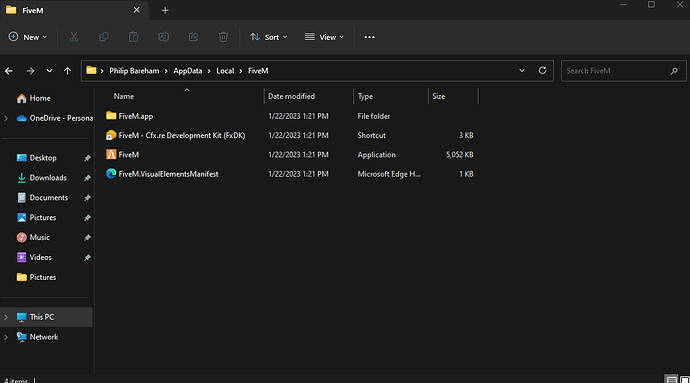This screenshot has height=383, width=690.
Task: Select the File folder type cell
Action: click(374, 116)
